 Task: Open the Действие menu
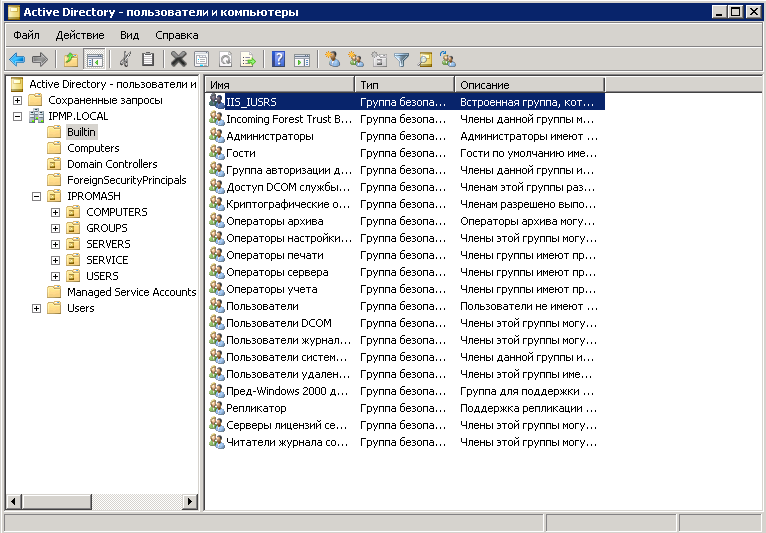[80, 35]
